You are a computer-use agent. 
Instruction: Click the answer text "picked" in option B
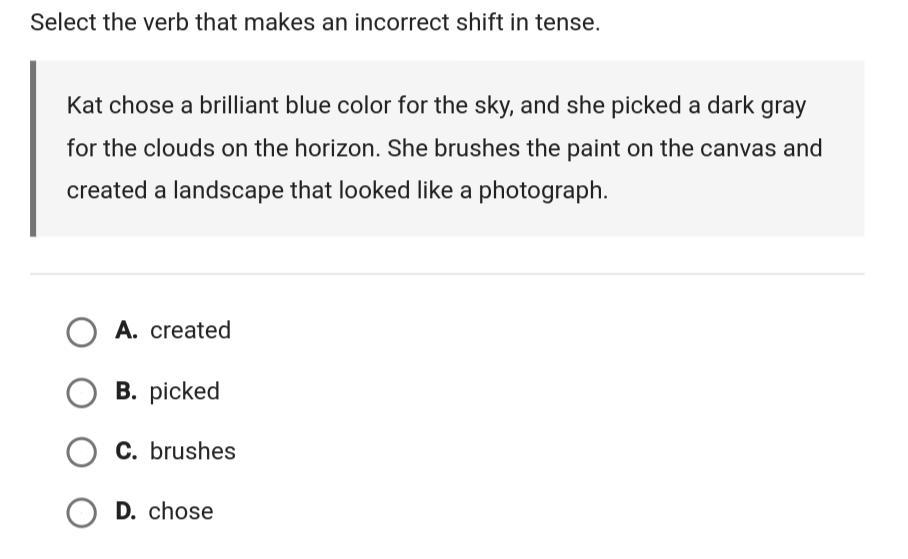tap(184, 392)
